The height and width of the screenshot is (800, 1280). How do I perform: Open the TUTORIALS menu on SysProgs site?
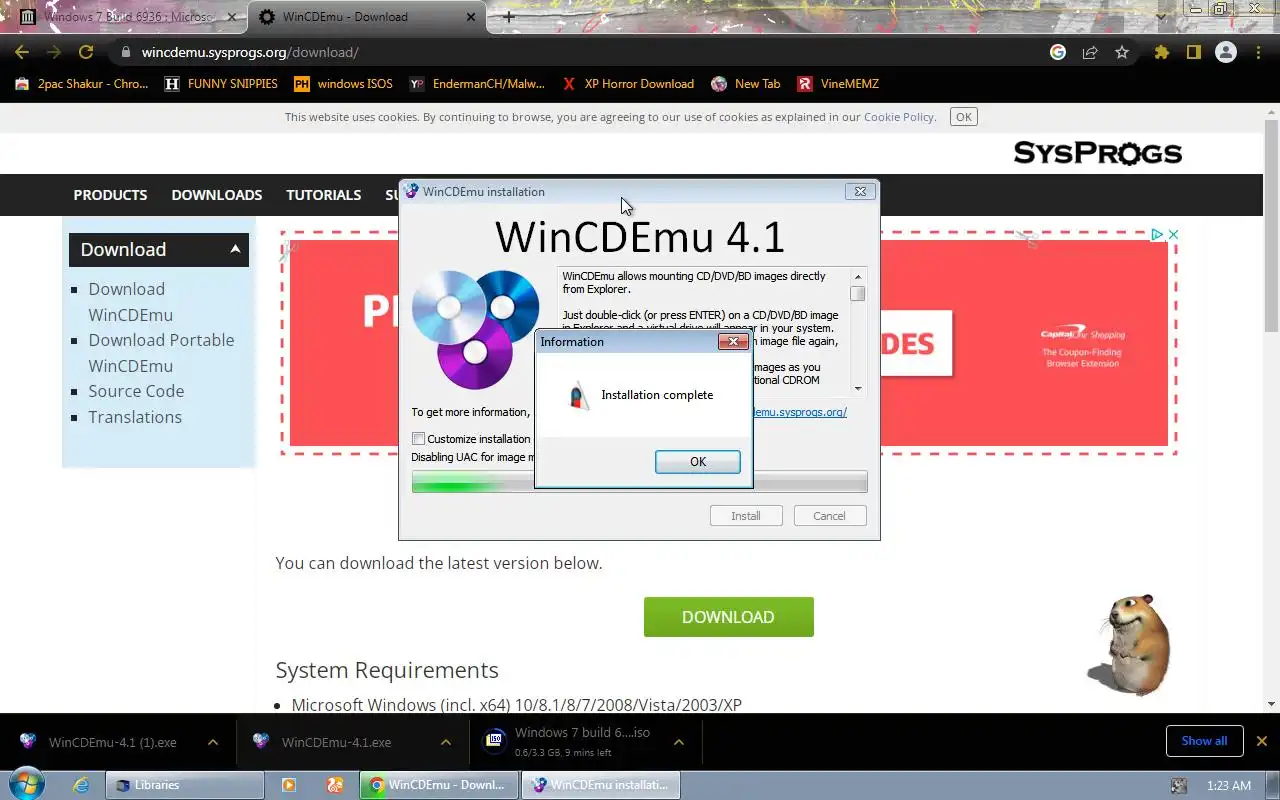324,195
